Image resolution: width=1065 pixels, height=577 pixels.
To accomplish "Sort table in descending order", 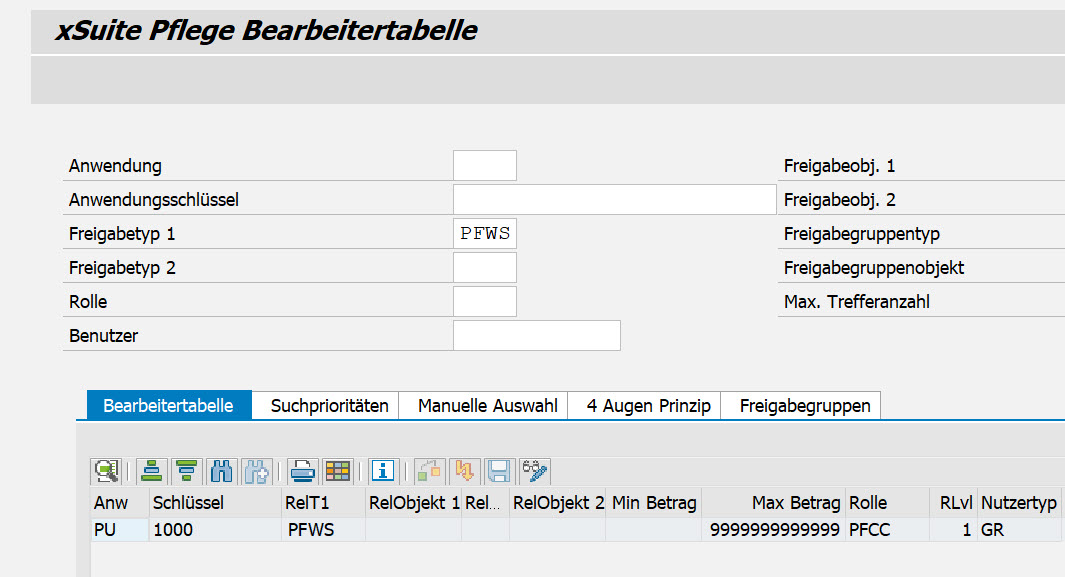I will (x=186, y=470).
